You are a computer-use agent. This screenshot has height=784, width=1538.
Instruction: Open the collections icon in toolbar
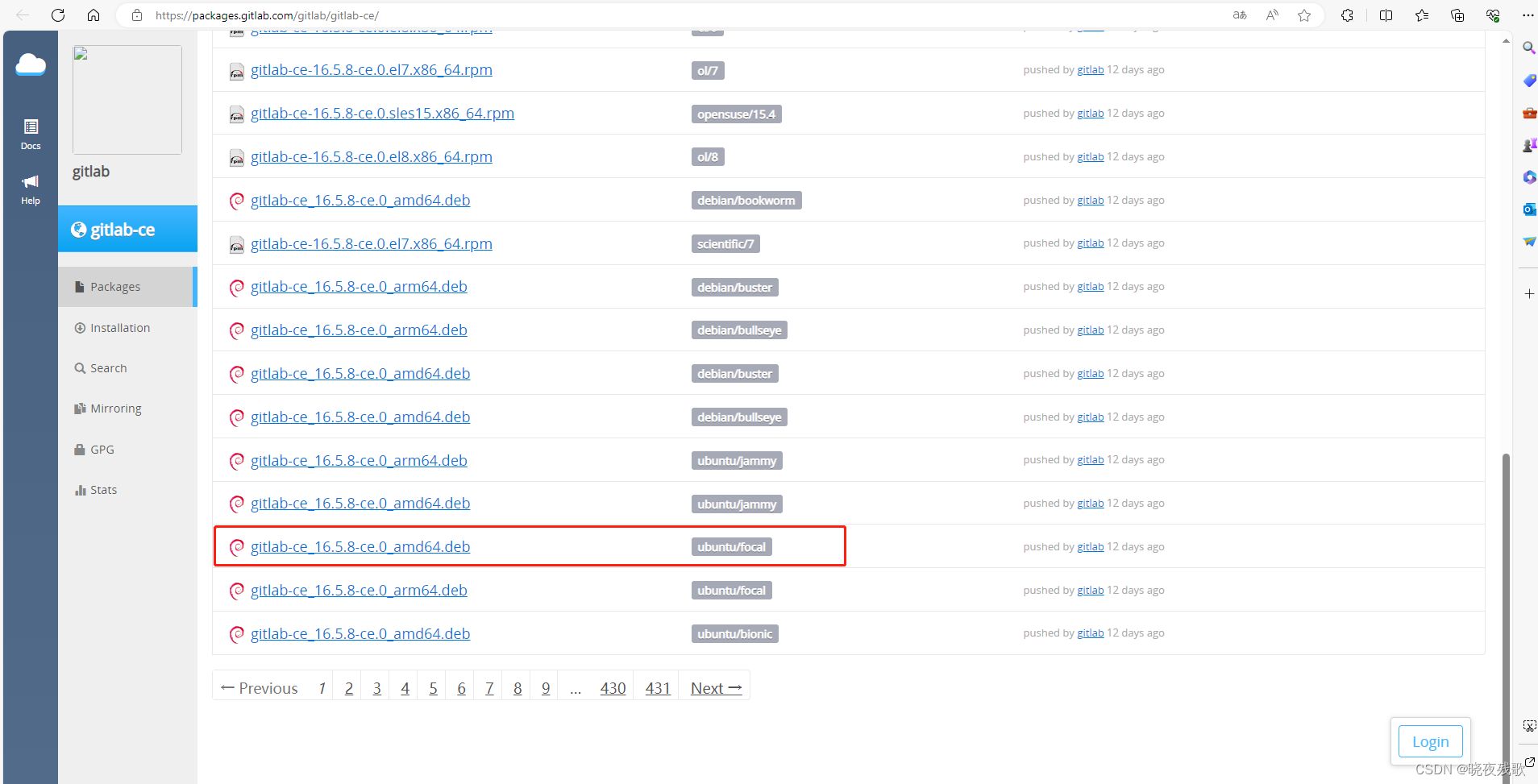click(x=1457, y=15)
